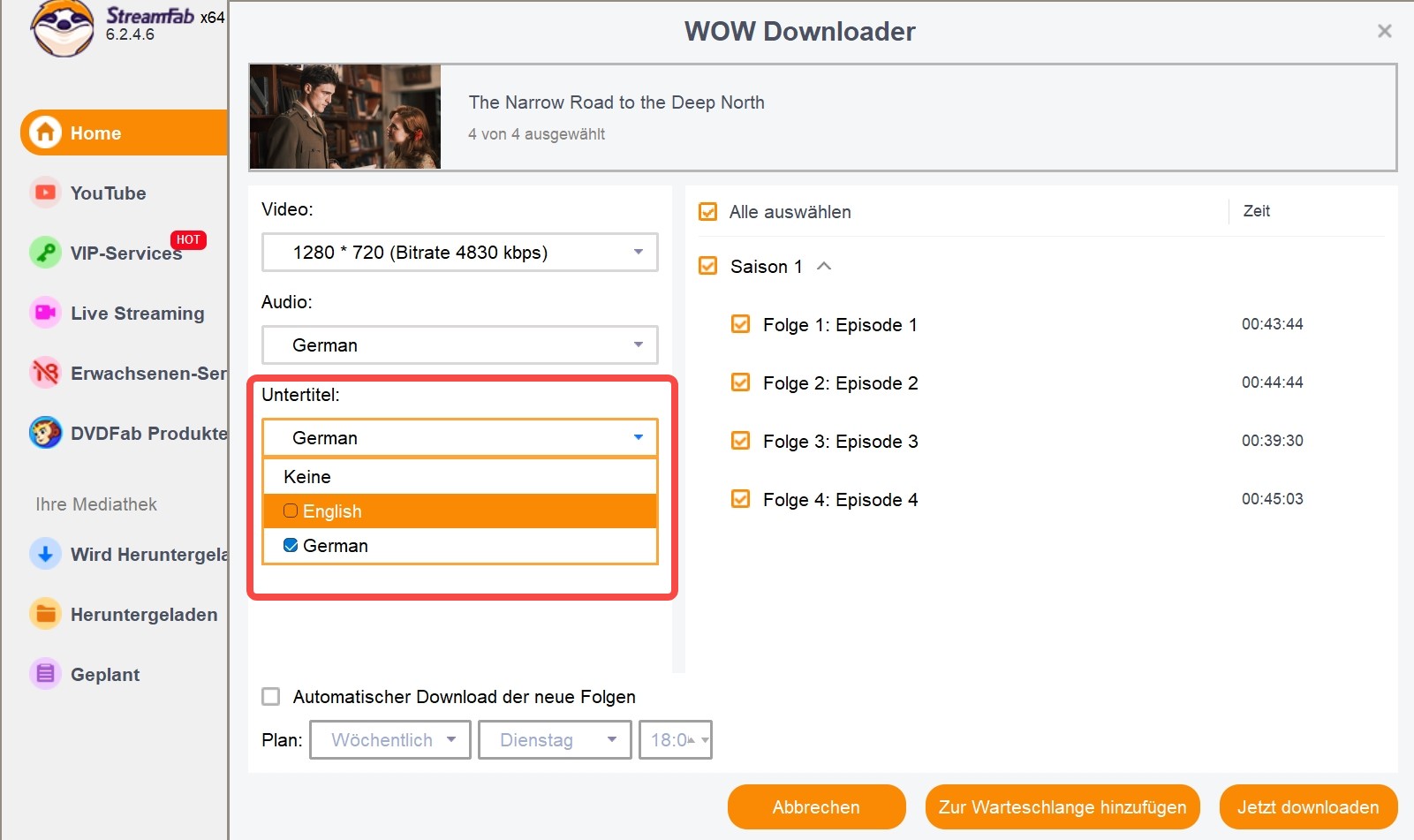
Task: Click the Ihre Mediathek heading
Action: 96,504
